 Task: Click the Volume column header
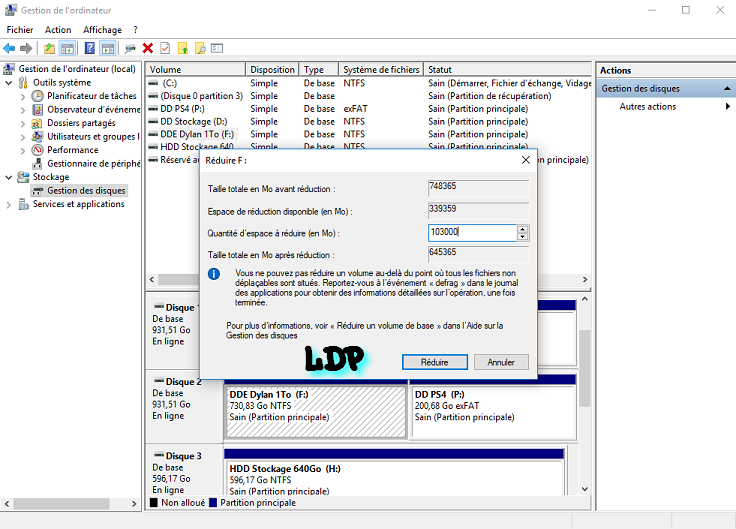[x=196, y=69]
